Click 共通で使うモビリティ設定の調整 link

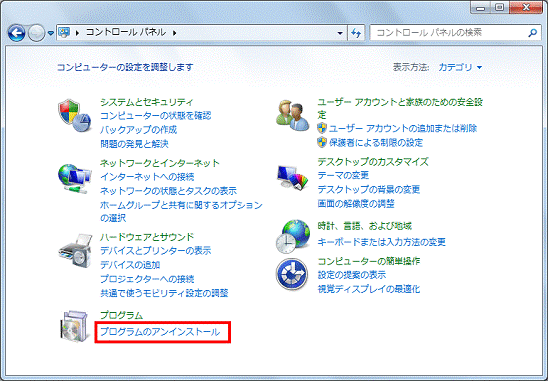(x=164, y=293)
